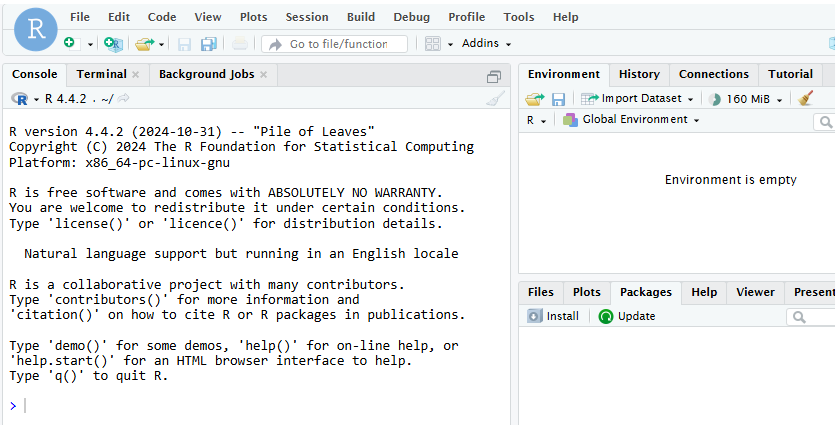Click the Environment pane search field
The height and width of the screenshot is (427, 838).
[827, 122]
